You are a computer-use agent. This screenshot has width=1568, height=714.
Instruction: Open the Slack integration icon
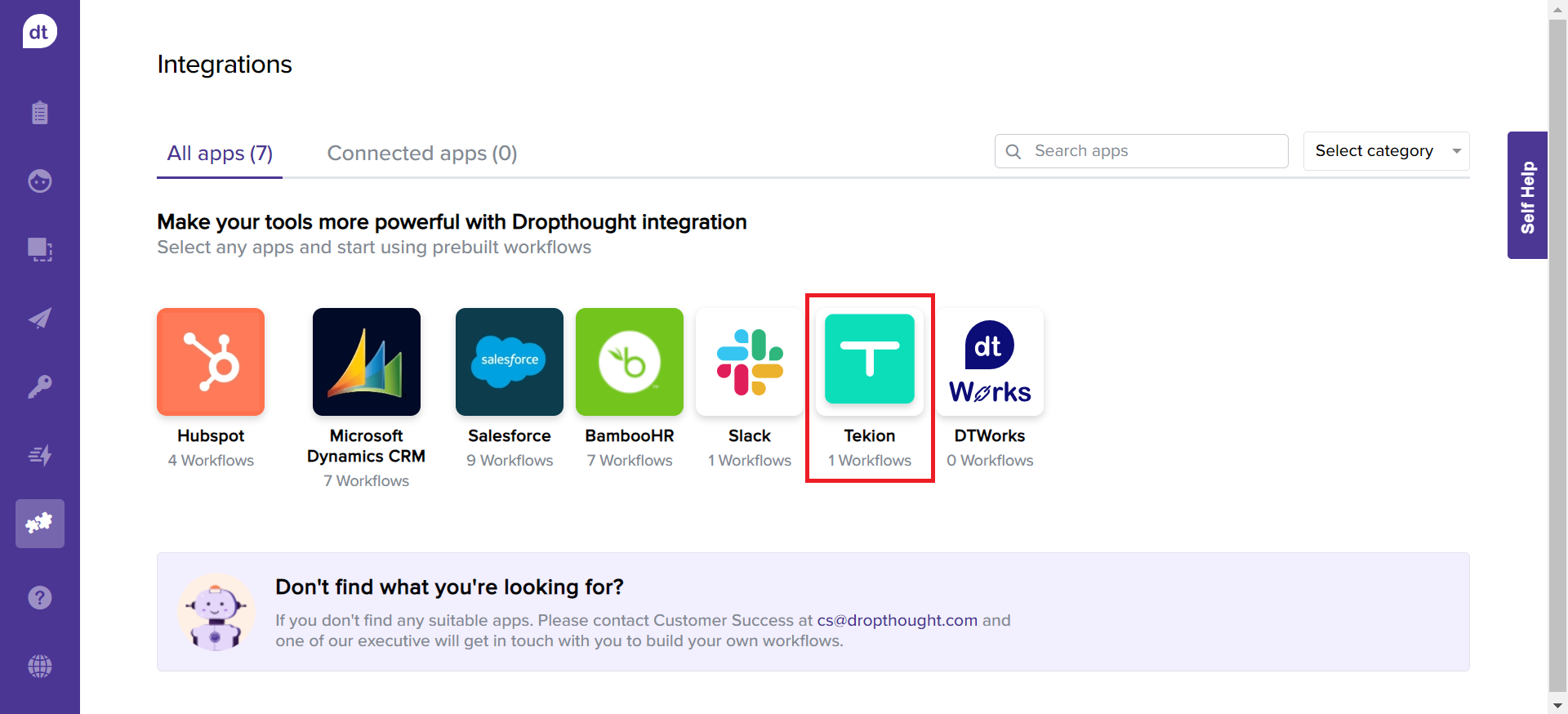(750, 362)
